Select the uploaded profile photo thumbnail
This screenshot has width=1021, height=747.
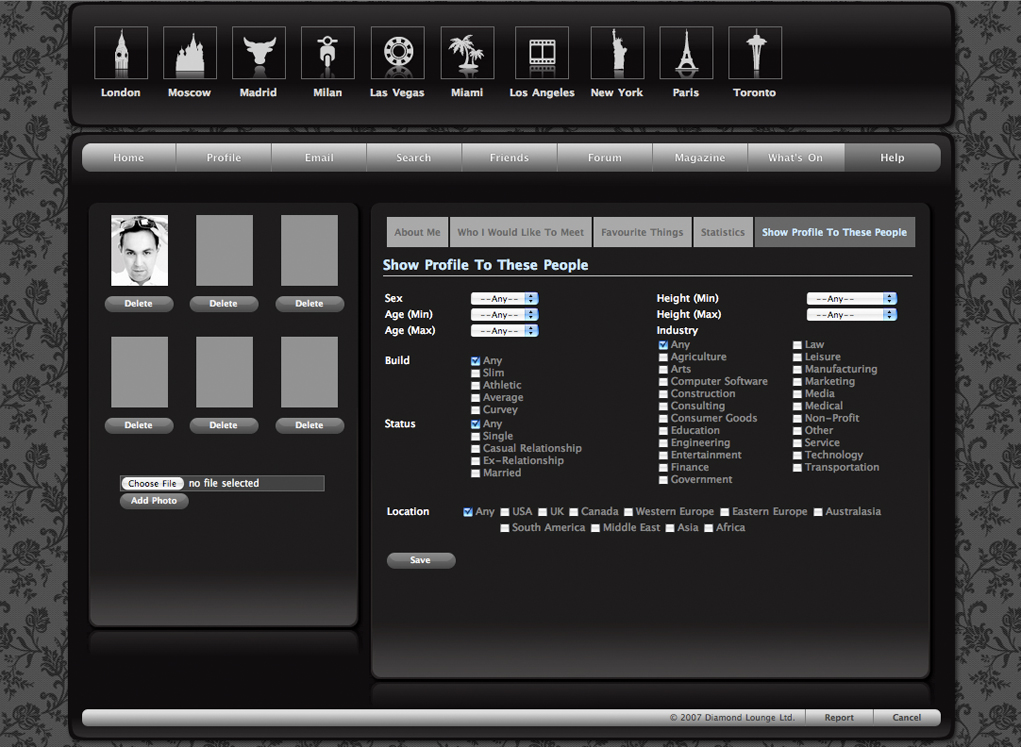pyautogui.click(x=139, y=251)
